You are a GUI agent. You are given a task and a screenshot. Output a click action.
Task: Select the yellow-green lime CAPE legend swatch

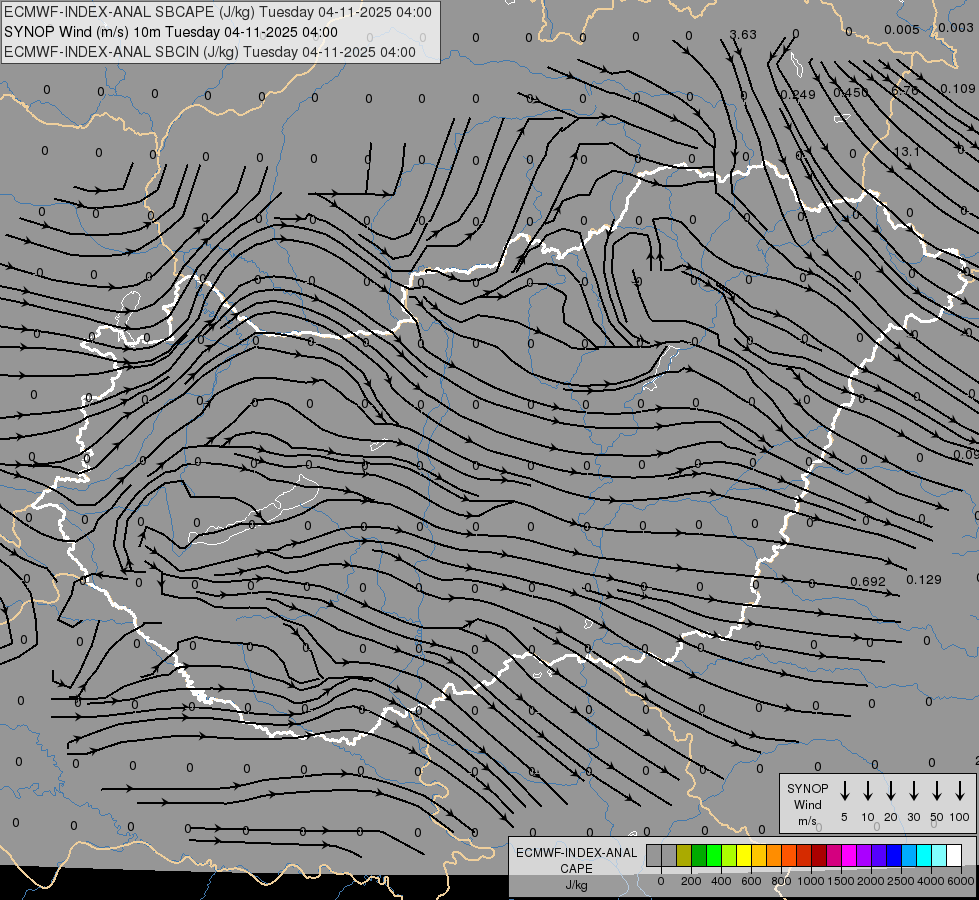729,855
